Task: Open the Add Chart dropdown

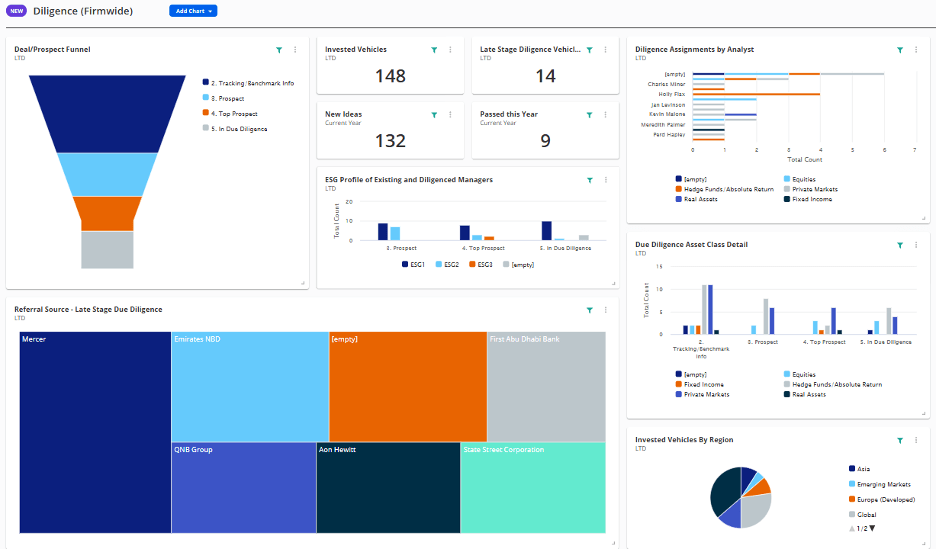Action: 193,11
